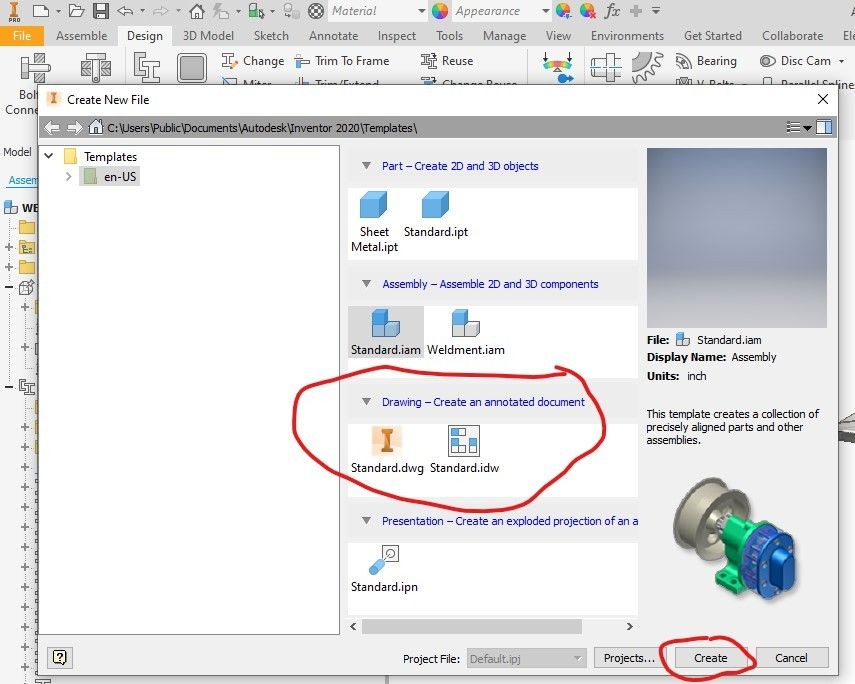Click the Open folder icon in quick access toolbar

[76, 10]
